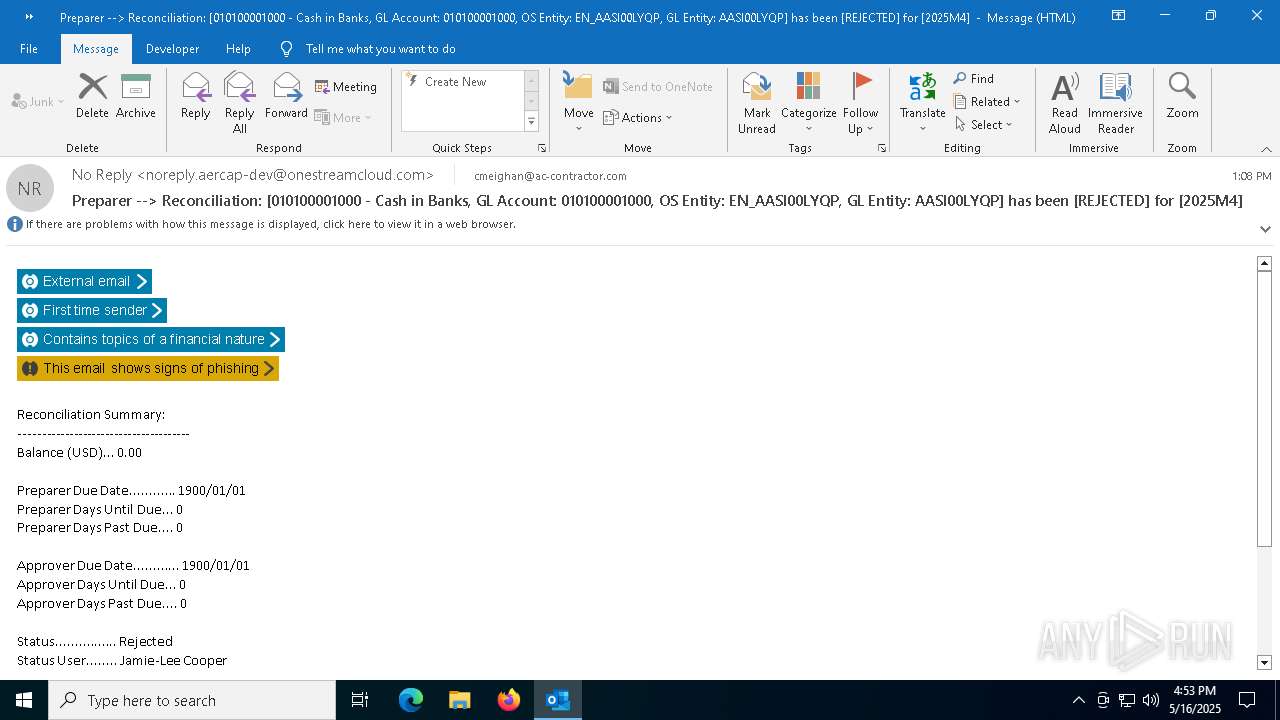Set a Follow Up flag
1280x720 pixels.
[x=860, y=103]
